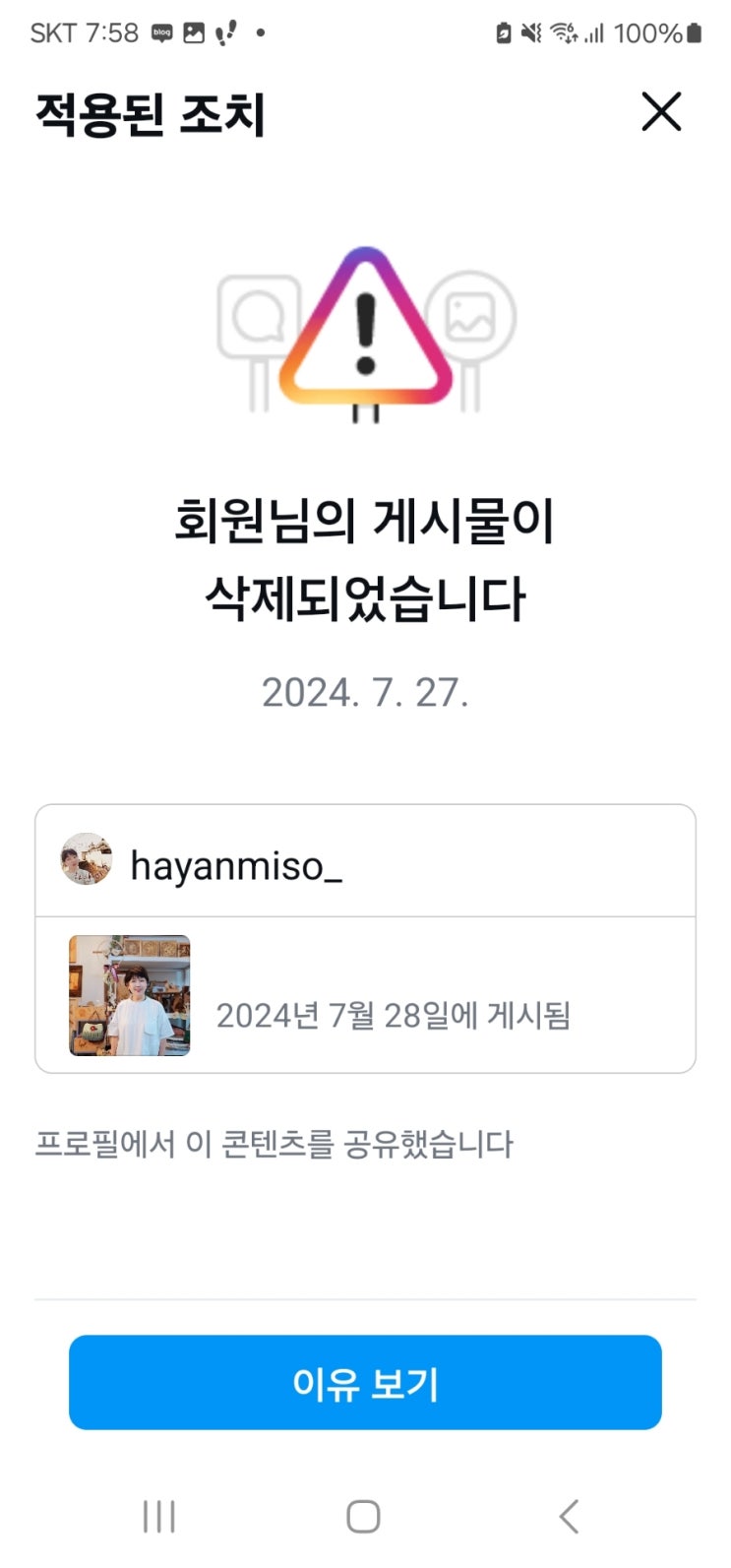The width and height of the screenshot is (731, 1568).
Task: Tap the blog notification icon in status bar
Action: pos(162,33)
